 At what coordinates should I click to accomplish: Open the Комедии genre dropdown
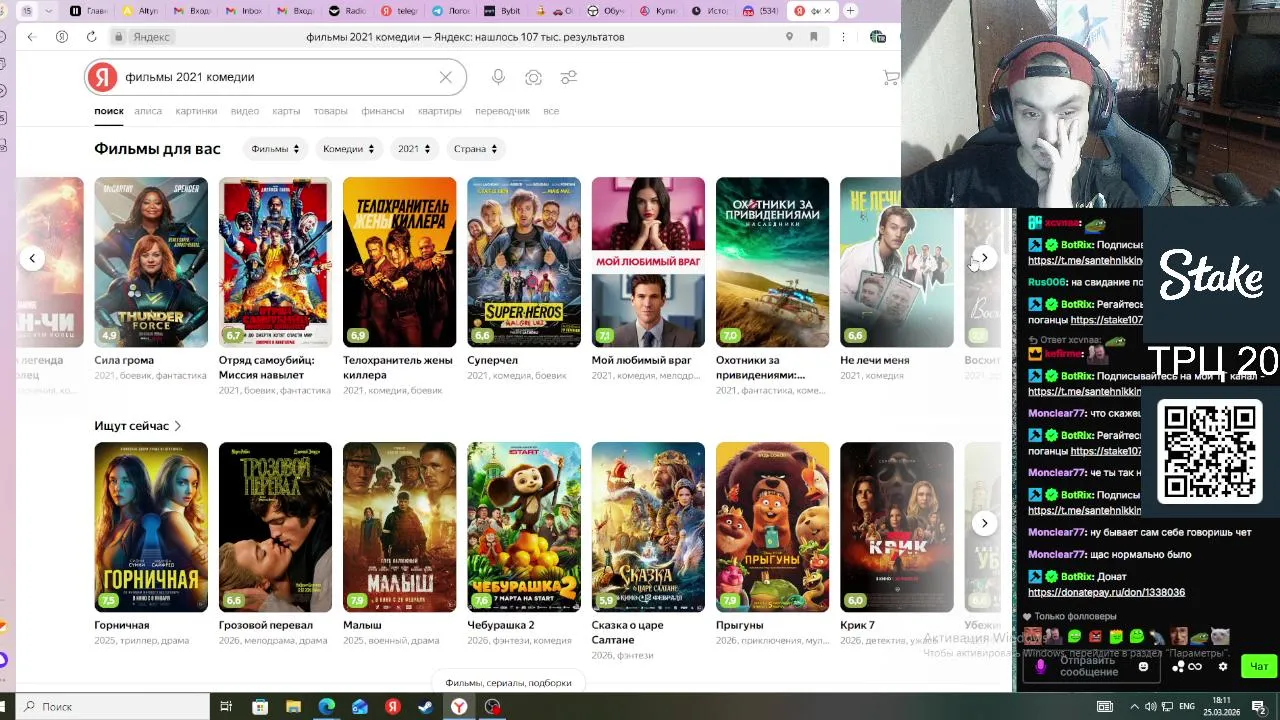point(348,149)
